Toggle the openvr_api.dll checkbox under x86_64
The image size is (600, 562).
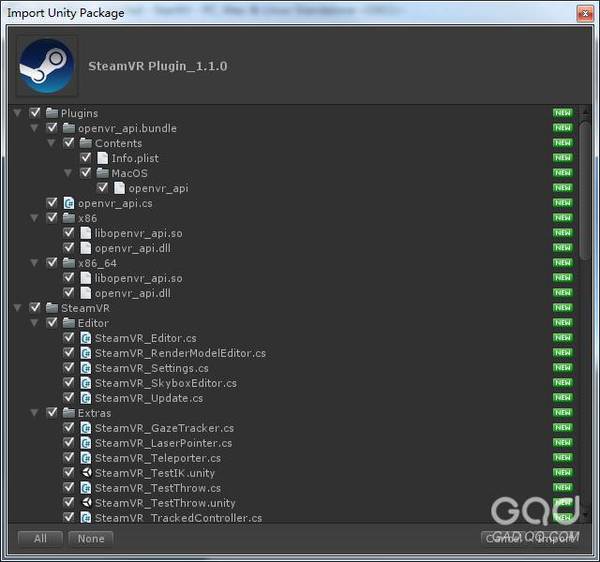pyautogui.click(x=68, y=293)
